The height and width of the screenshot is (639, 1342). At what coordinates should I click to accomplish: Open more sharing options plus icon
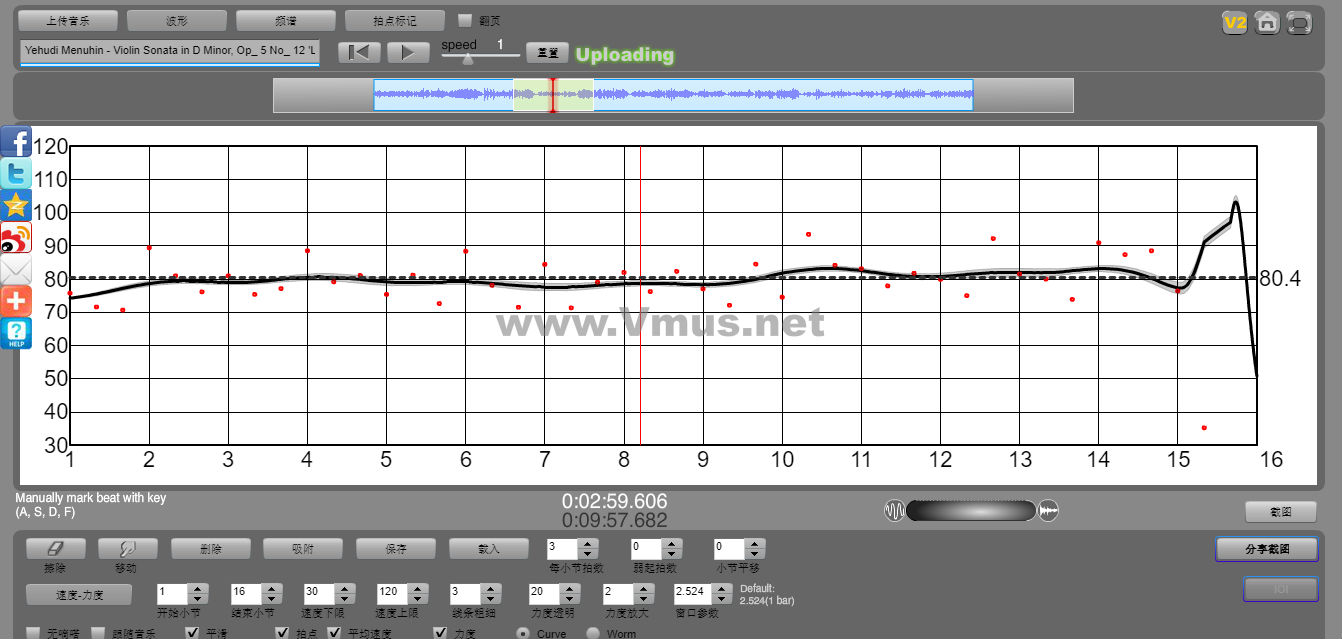16,301
